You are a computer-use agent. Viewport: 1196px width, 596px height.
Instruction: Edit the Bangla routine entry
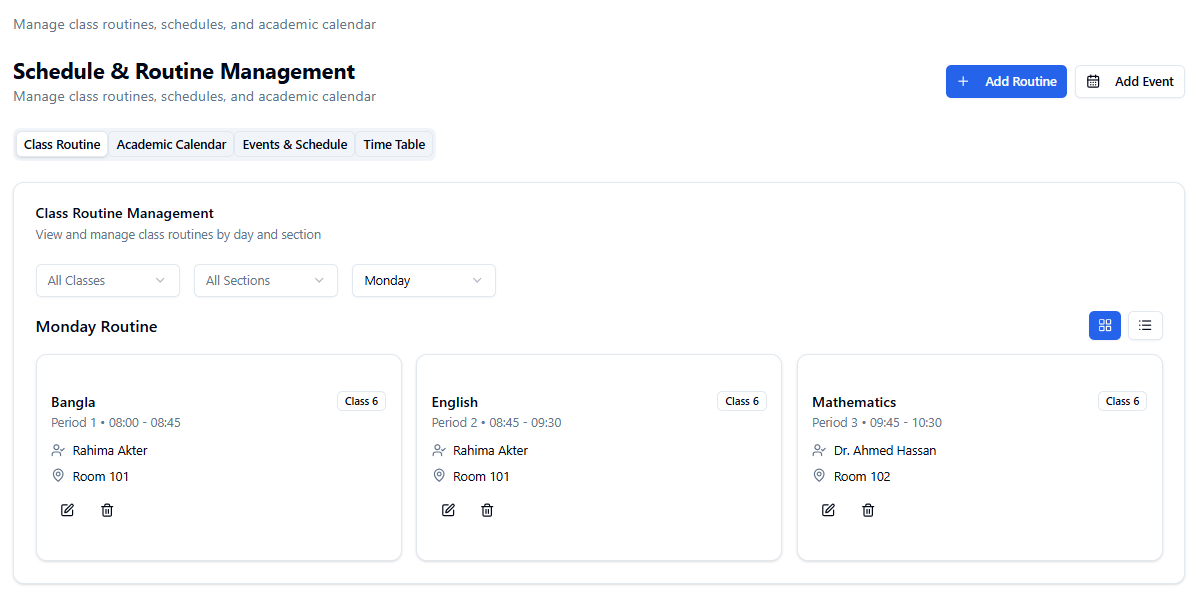click(x=67, y=510)
